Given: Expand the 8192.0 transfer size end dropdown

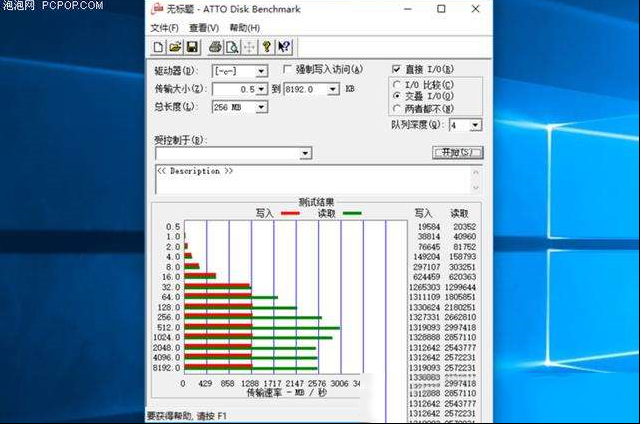Looking at the screenshot, I should click(333, 89).
